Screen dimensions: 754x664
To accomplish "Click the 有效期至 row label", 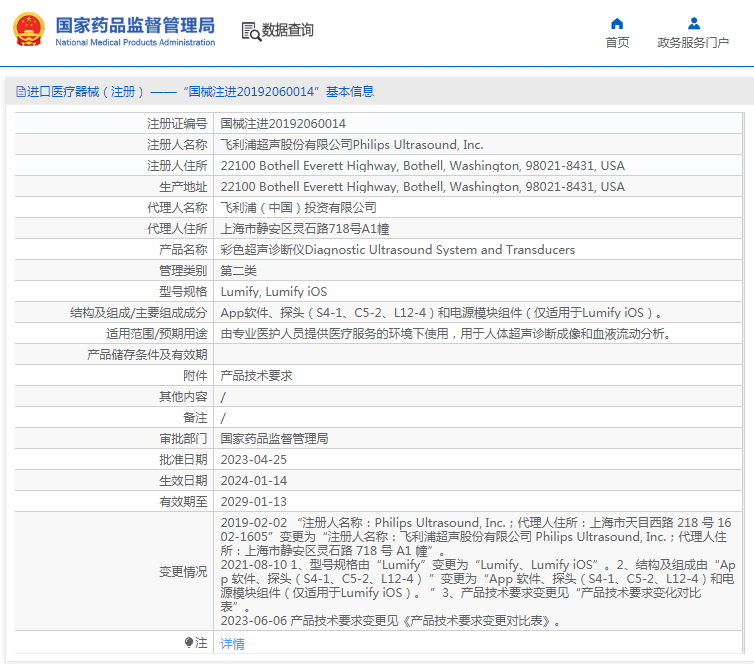I will coord(183,501).
